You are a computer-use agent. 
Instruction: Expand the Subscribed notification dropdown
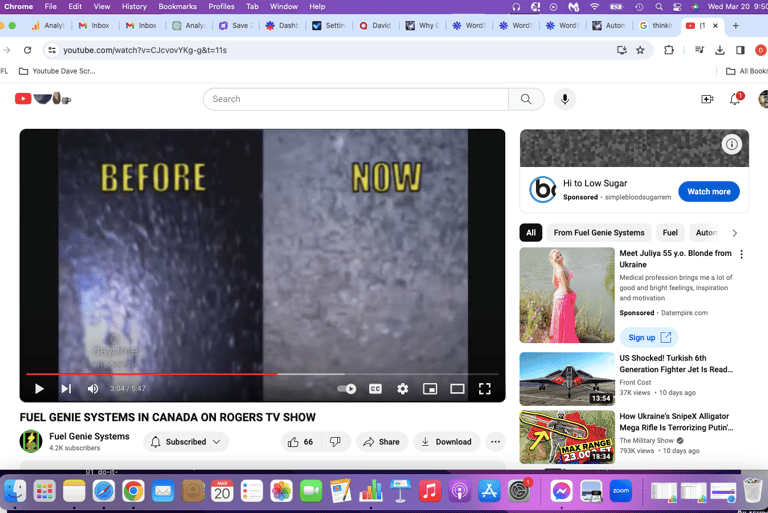point(186,442)
